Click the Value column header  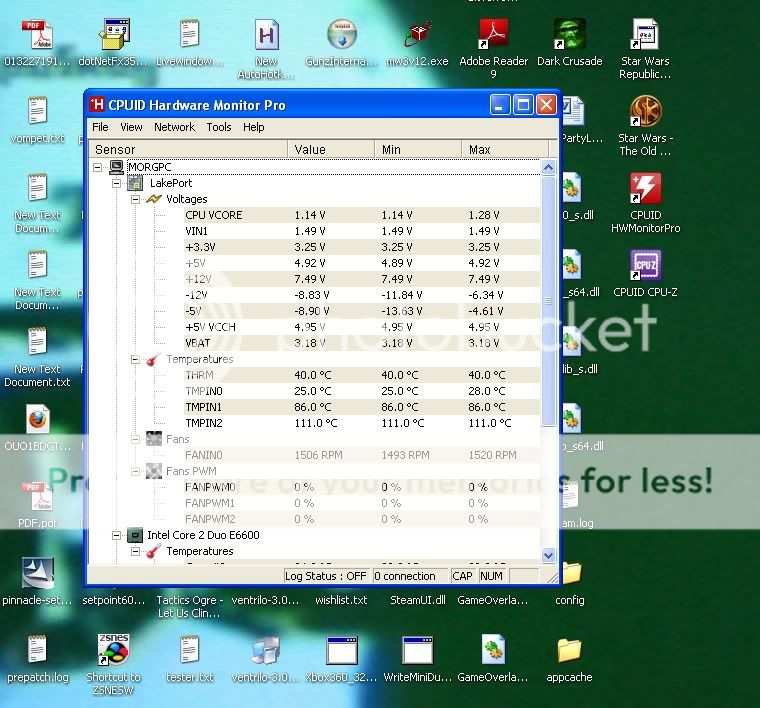pos(310,149)
